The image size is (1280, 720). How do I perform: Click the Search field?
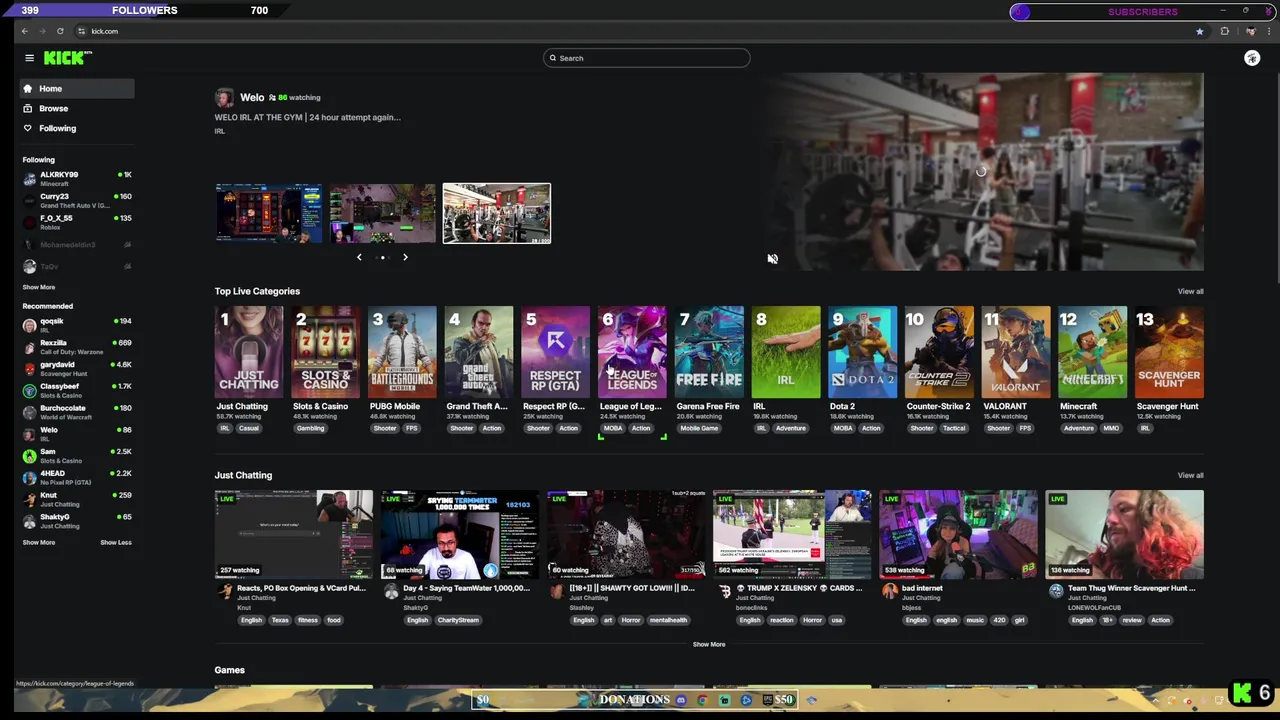point(646,58)
